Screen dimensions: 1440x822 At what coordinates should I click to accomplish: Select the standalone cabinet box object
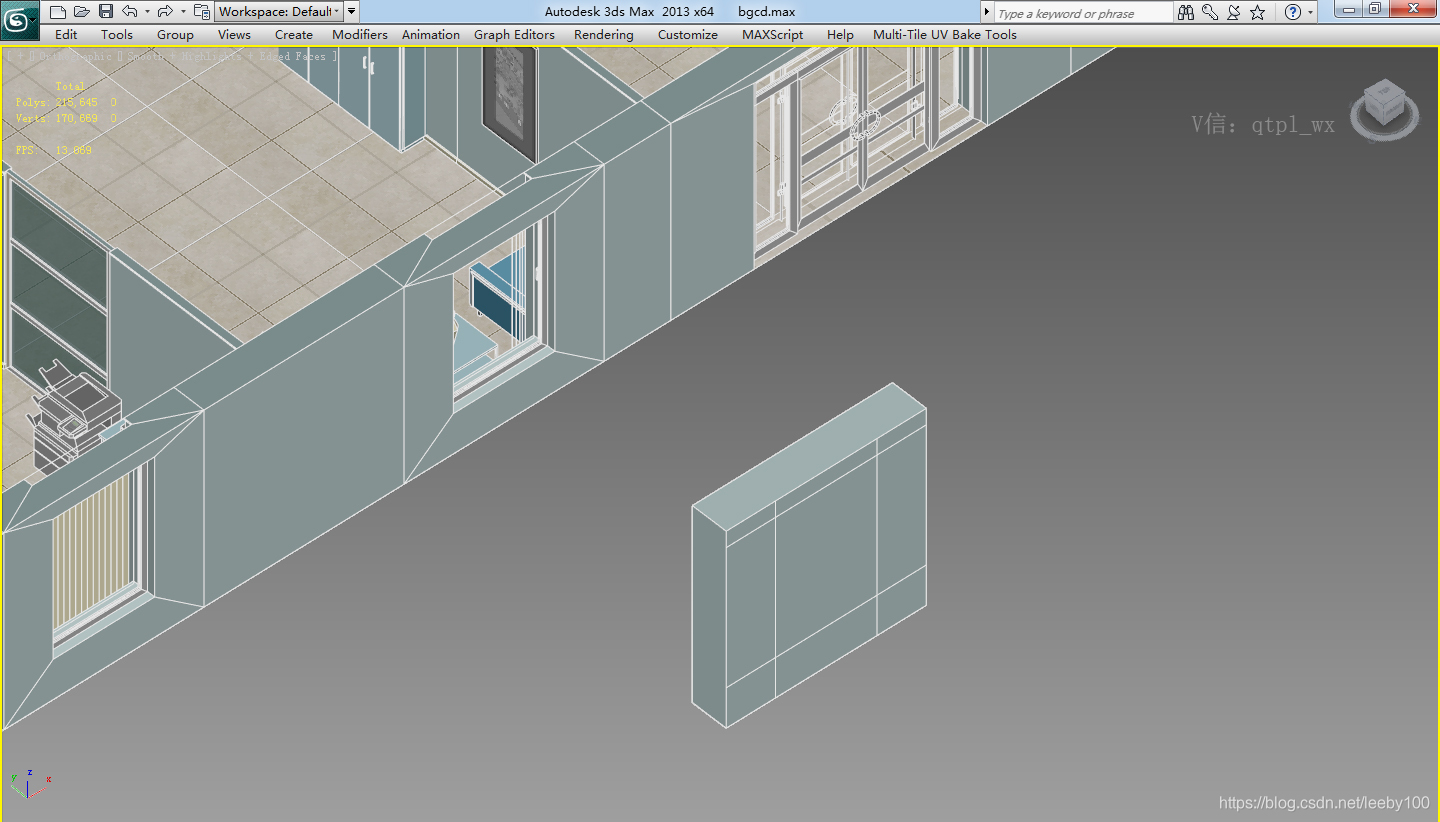click(809, 556)
